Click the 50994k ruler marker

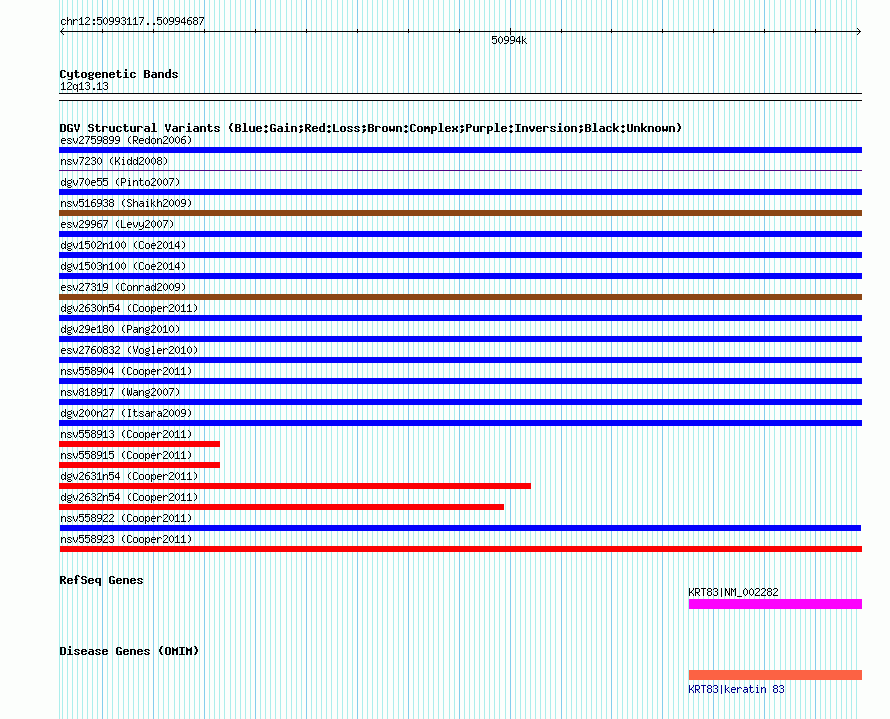coord(509,40)
